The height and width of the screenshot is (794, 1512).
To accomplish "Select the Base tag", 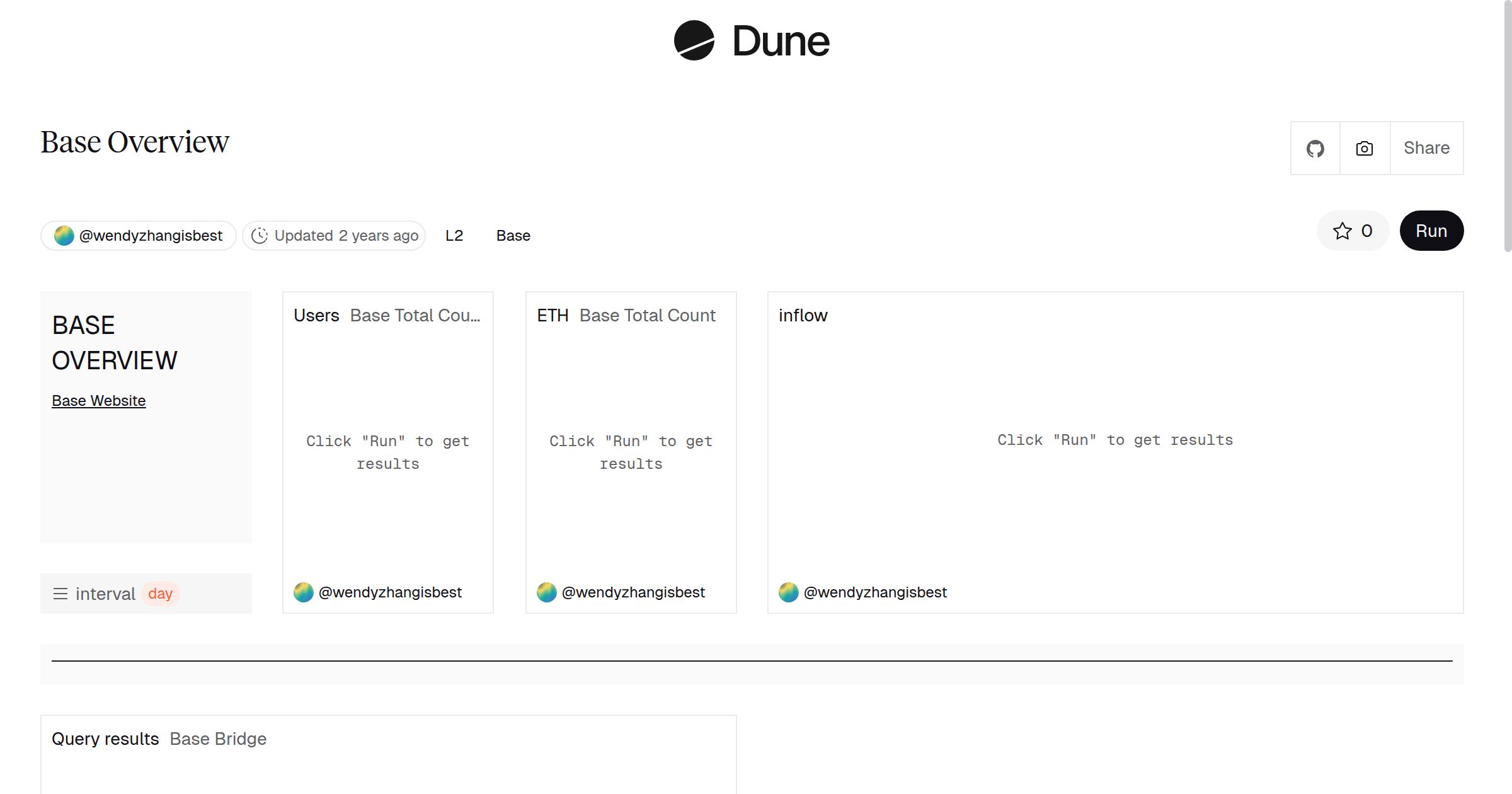I will [513, 236].
